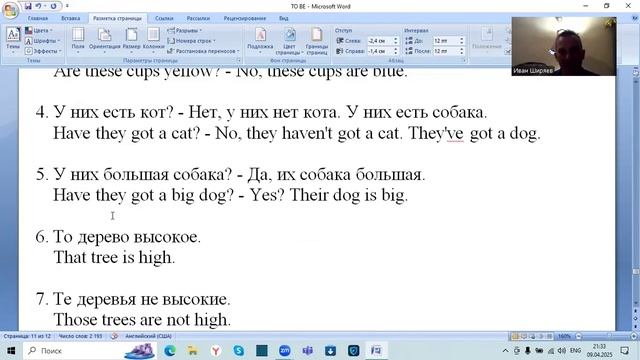Expand the Расстановка переносов dropdown
The height and width of the screenshot is (360, 640).
[x=203, y=51]
